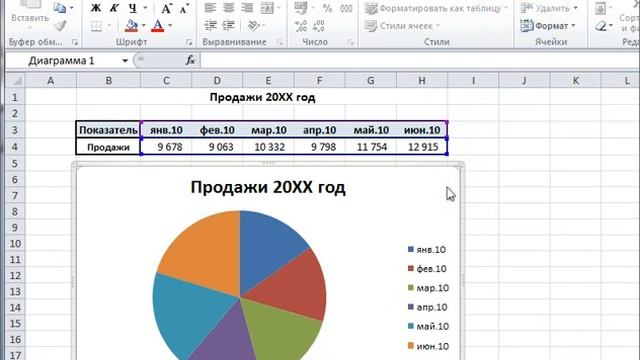Decrease font size with small A icon

pyautogui.click(x=184, y=8)
